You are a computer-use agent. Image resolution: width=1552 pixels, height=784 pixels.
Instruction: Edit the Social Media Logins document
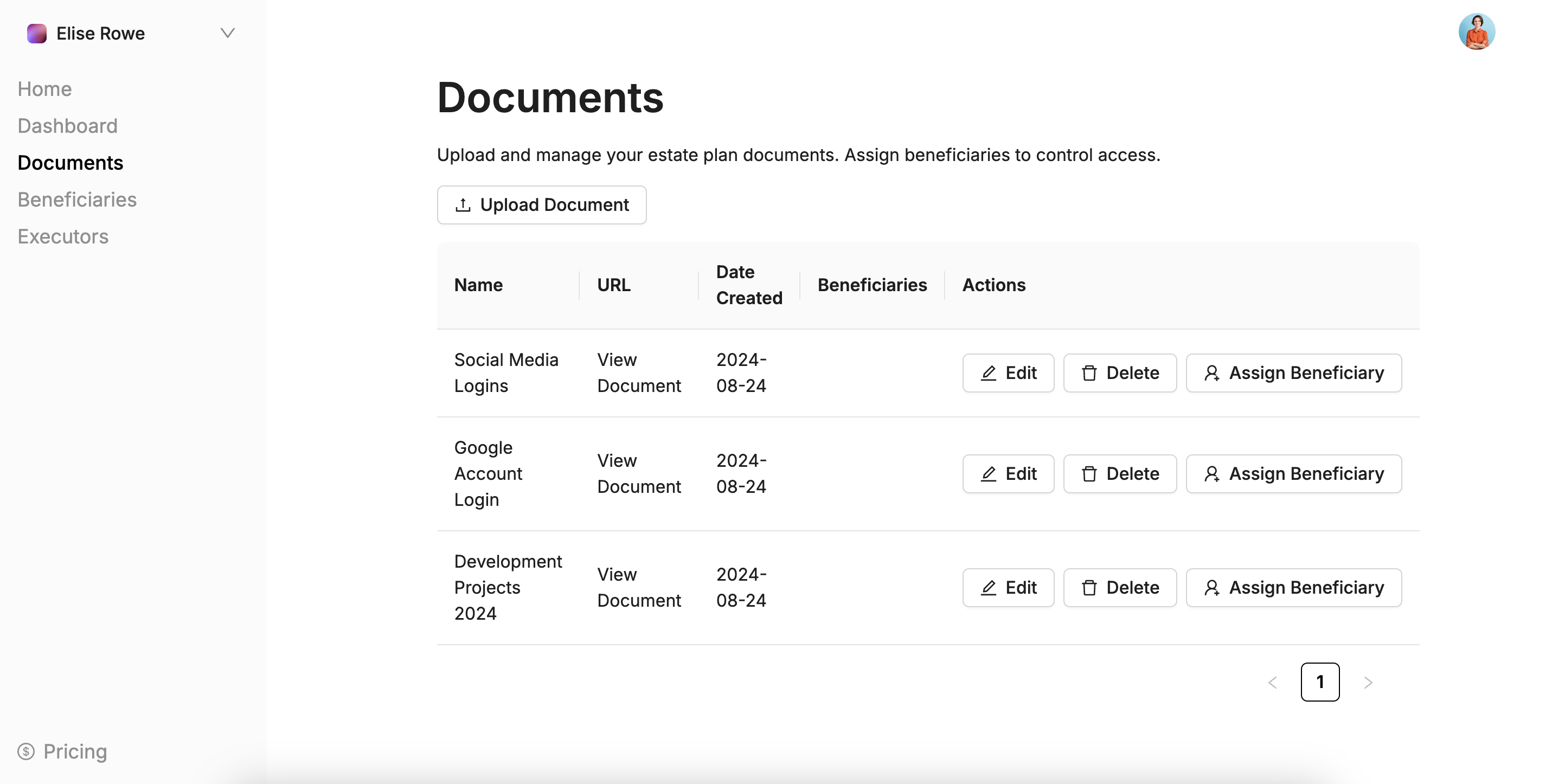pyautogui.click(x=1008, y=372)
